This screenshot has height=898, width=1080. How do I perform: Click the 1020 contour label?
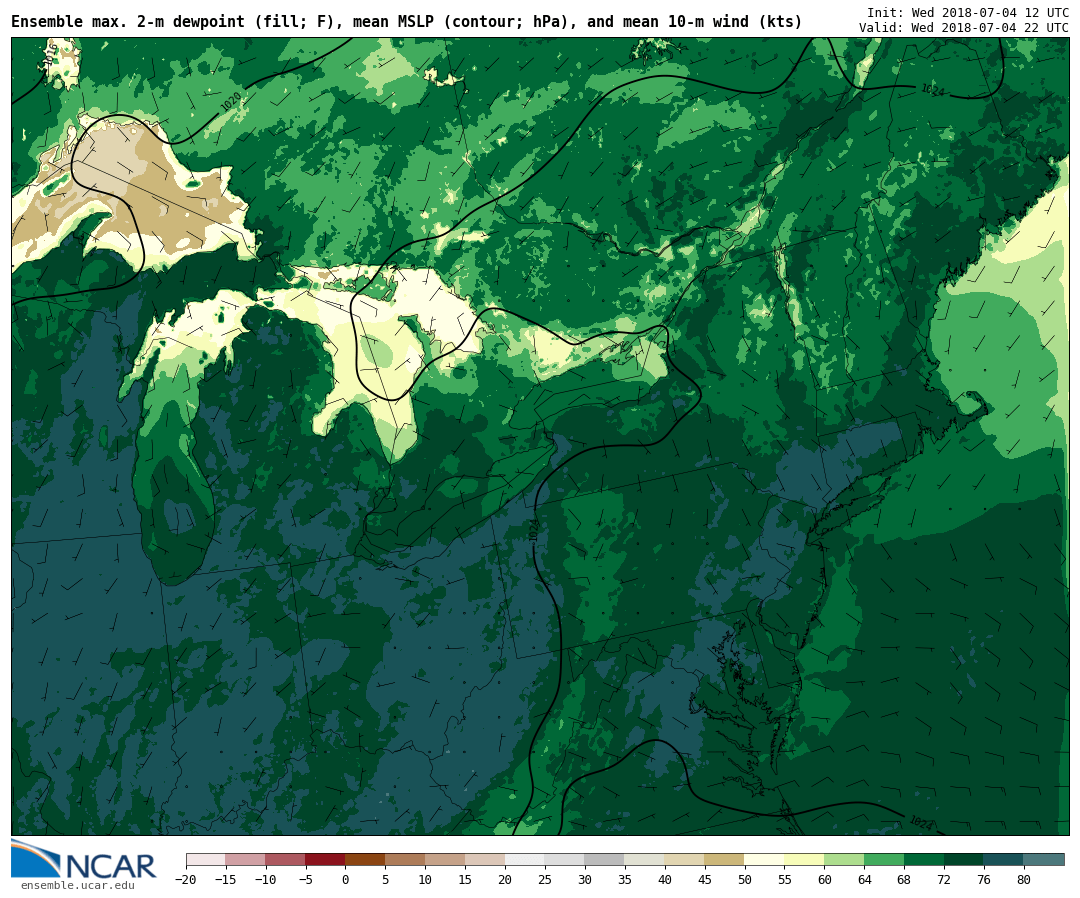[231, 102]
